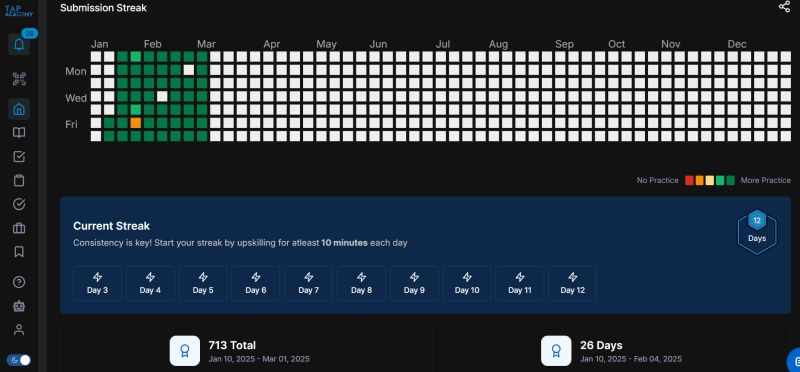Open the notifications bell icon
The image size is (800, 372).
(x=19, y=45)
